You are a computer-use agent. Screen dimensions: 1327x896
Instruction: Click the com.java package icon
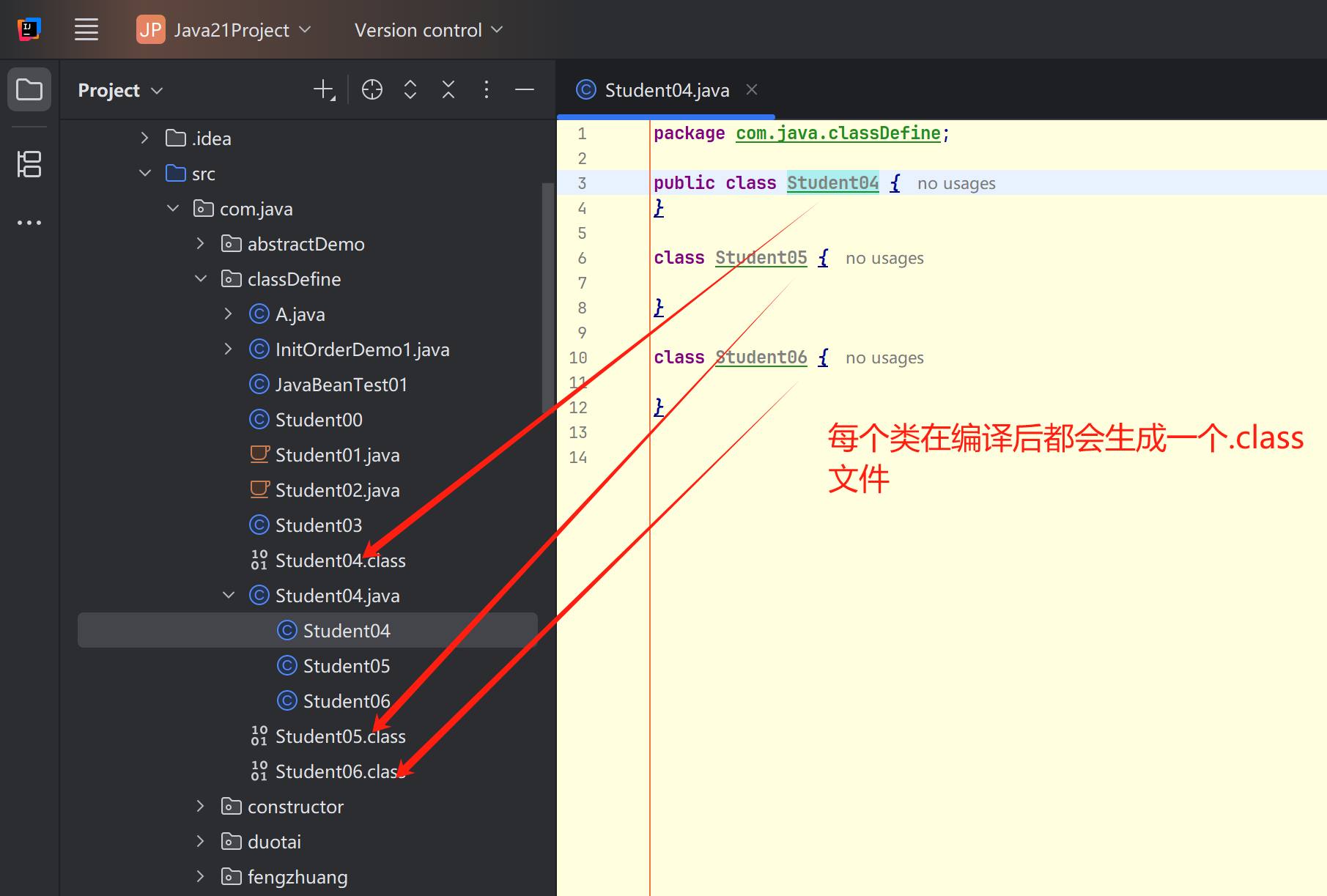[x=203, y=208]
